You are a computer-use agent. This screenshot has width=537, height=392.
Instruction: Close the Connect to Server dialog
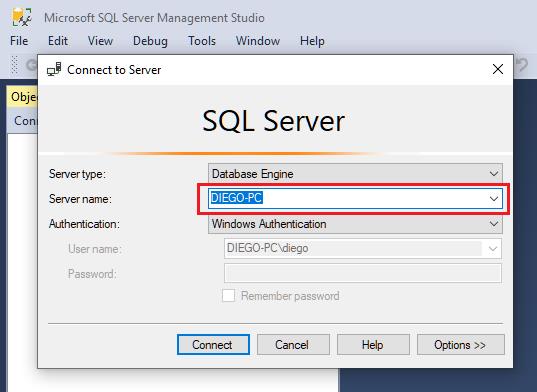coord(498,69)
